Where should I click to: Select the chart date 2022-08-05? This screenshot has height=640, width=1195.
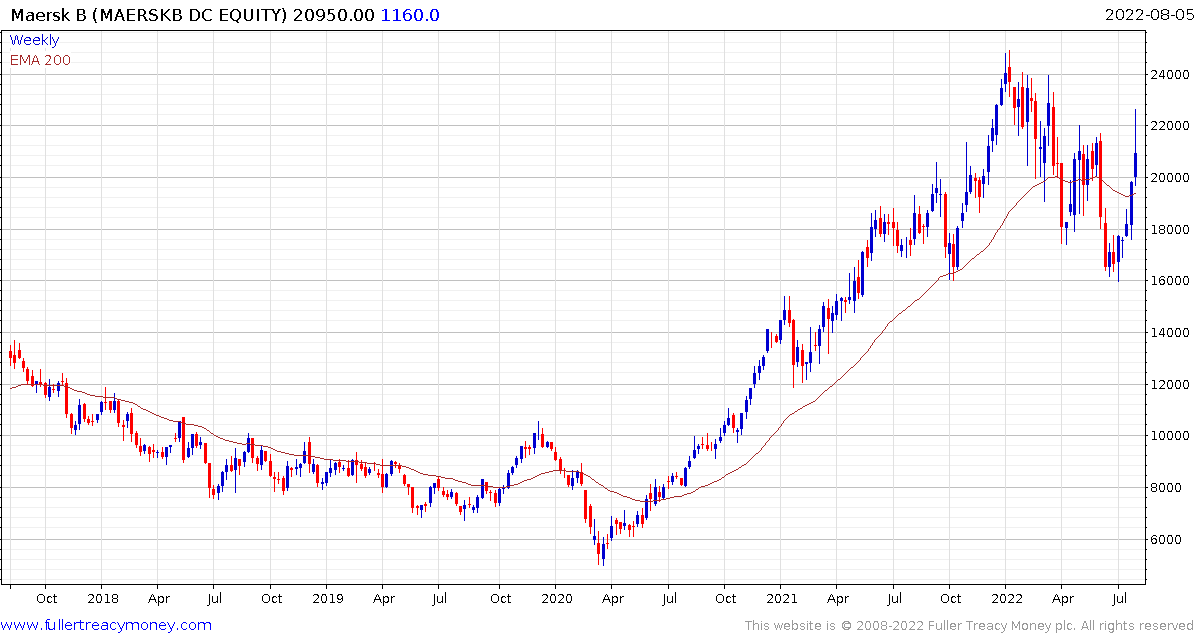coord(1149,15)
